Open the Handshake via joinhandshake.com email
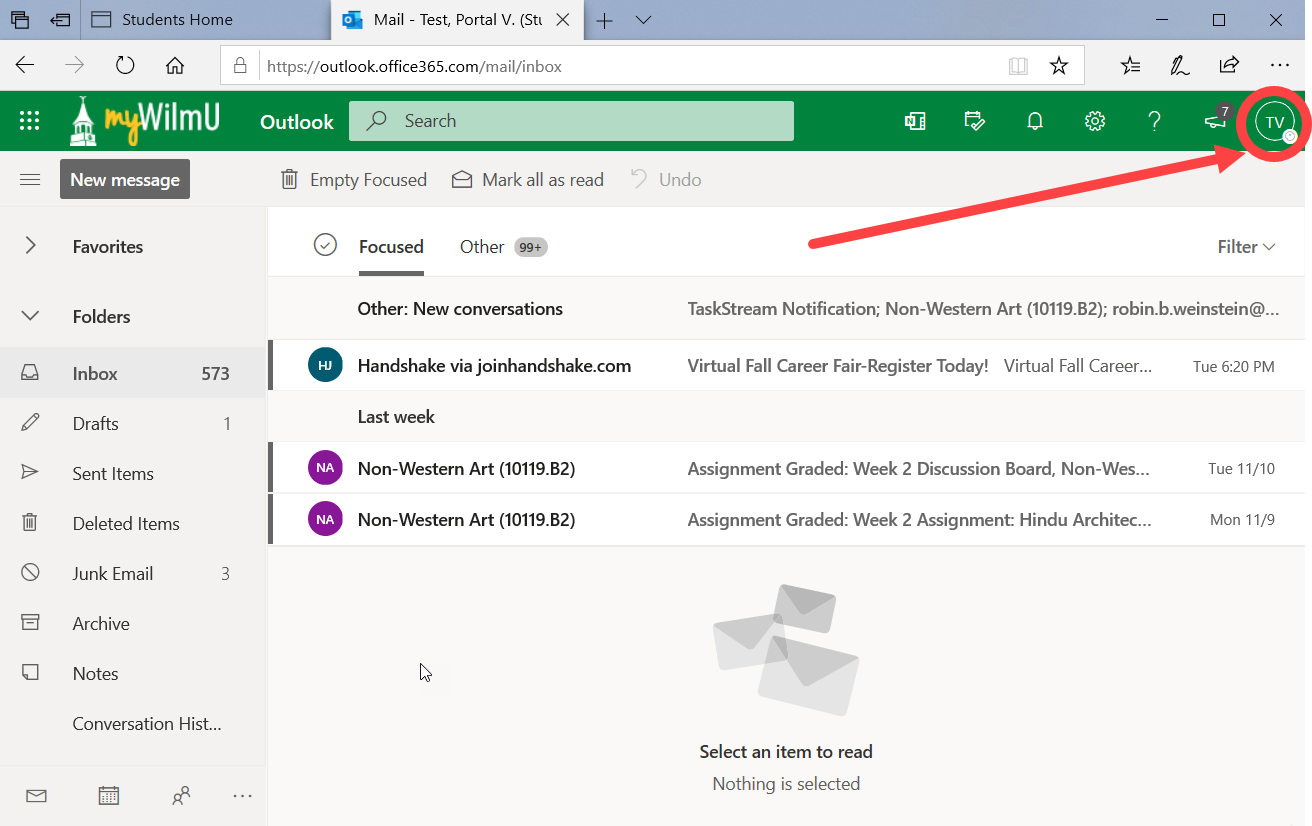The image size is (1312, 826). [x=787, y=366]
